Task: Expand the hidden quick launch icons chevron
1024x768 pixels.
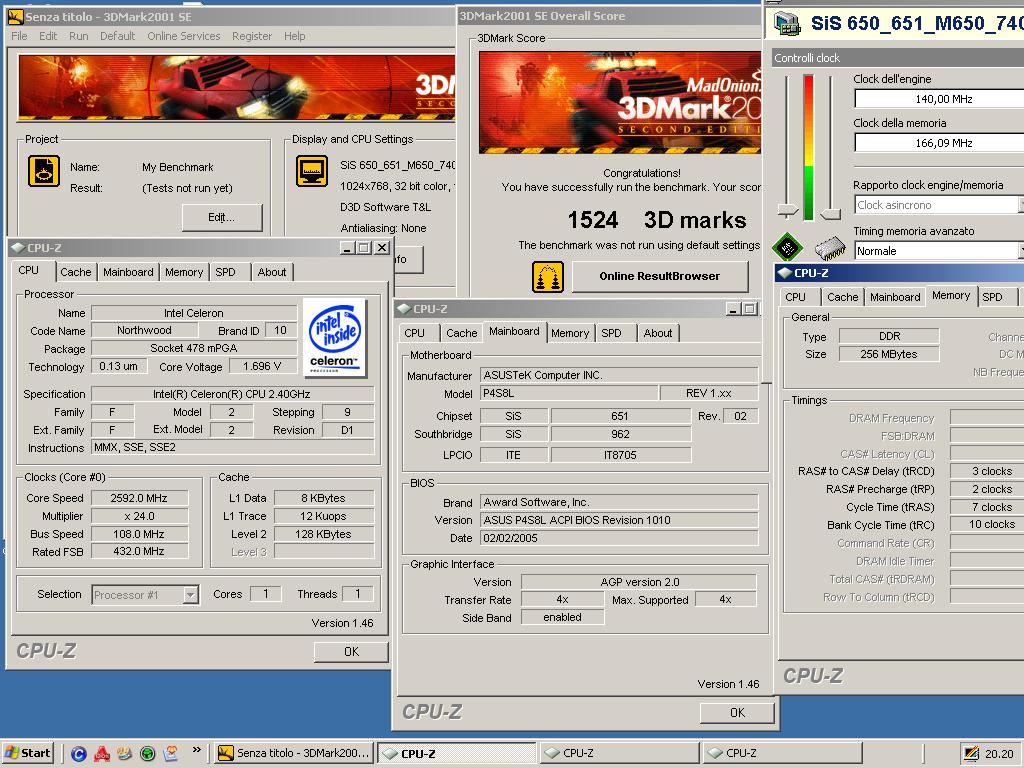Action: click(197, 750)
